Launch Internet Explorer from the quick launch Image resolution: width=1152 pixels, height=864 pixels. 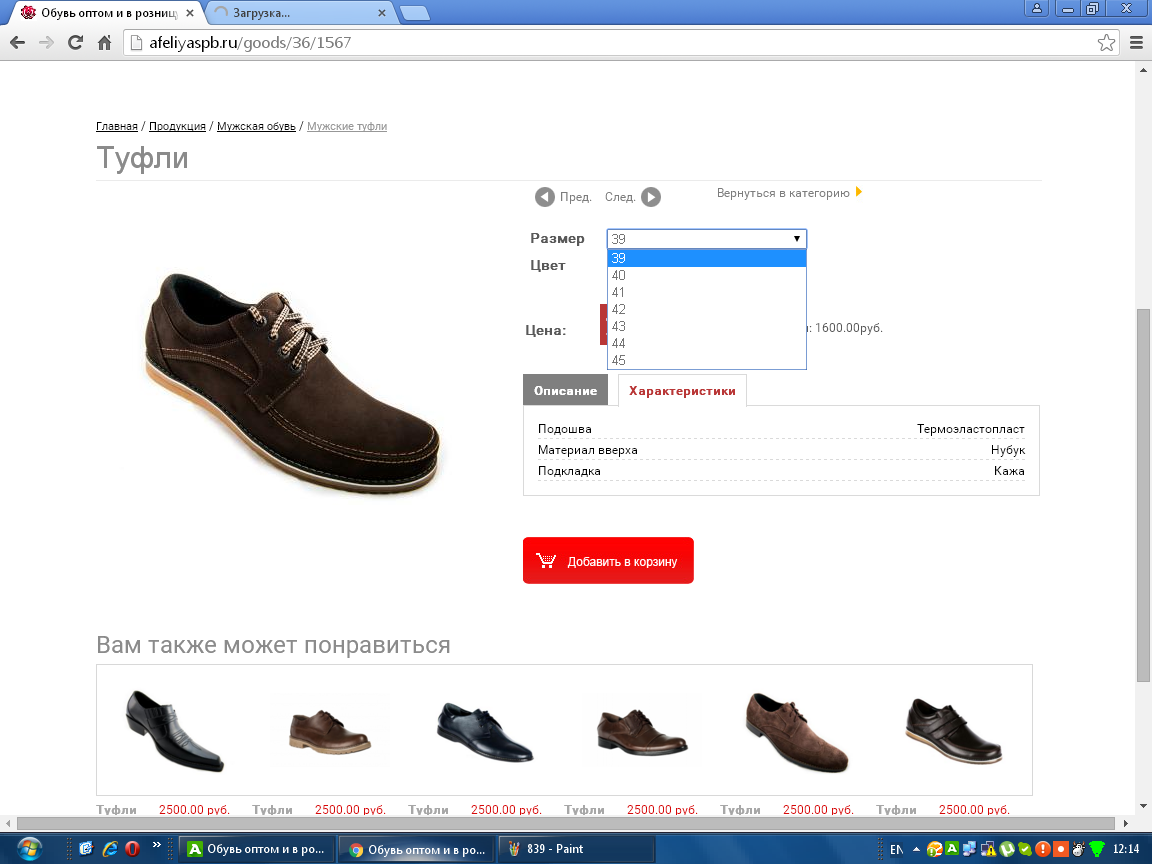109,849
